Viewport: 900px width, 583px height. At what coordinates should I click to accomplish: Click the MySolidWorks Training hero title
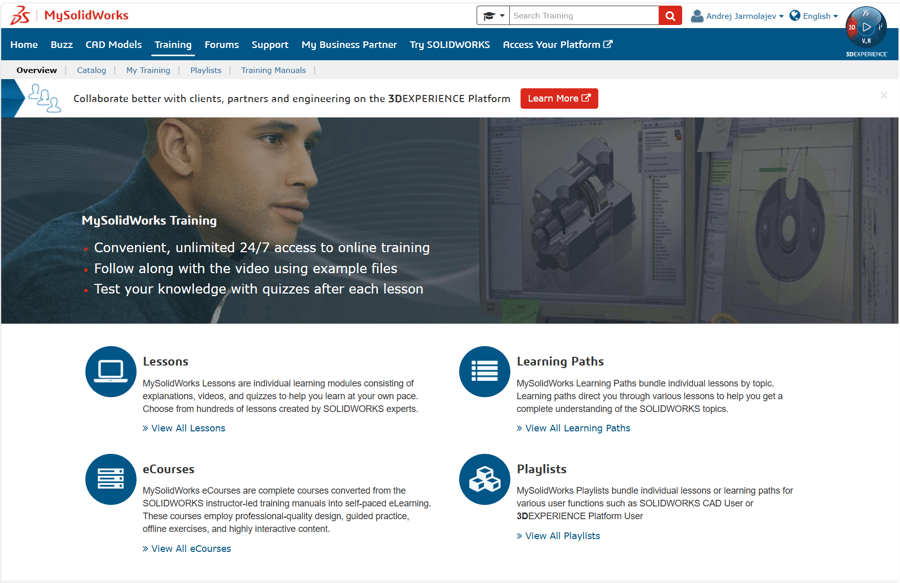[149, 220]
